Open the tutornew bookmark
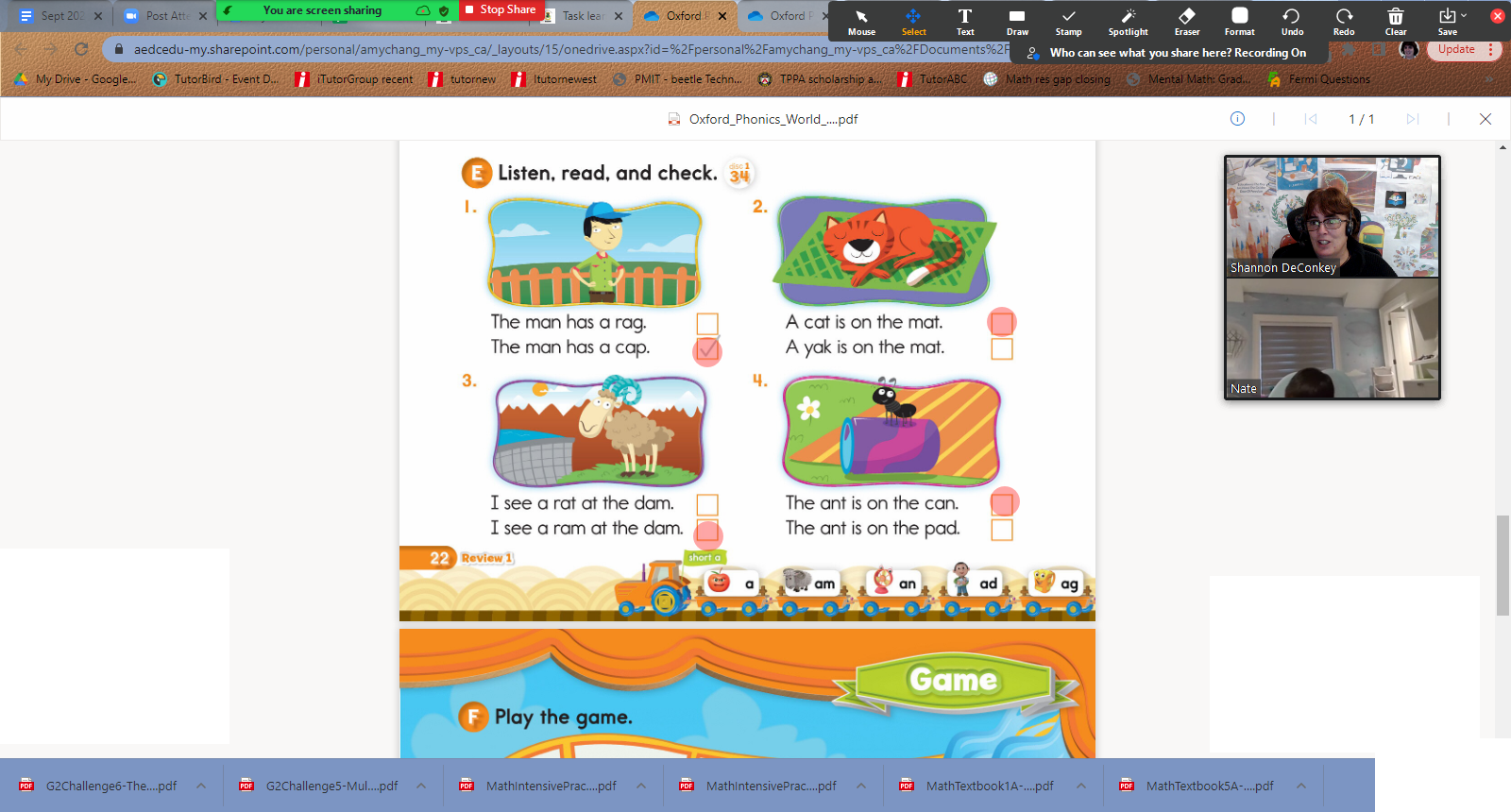 (x=462, y=79)
